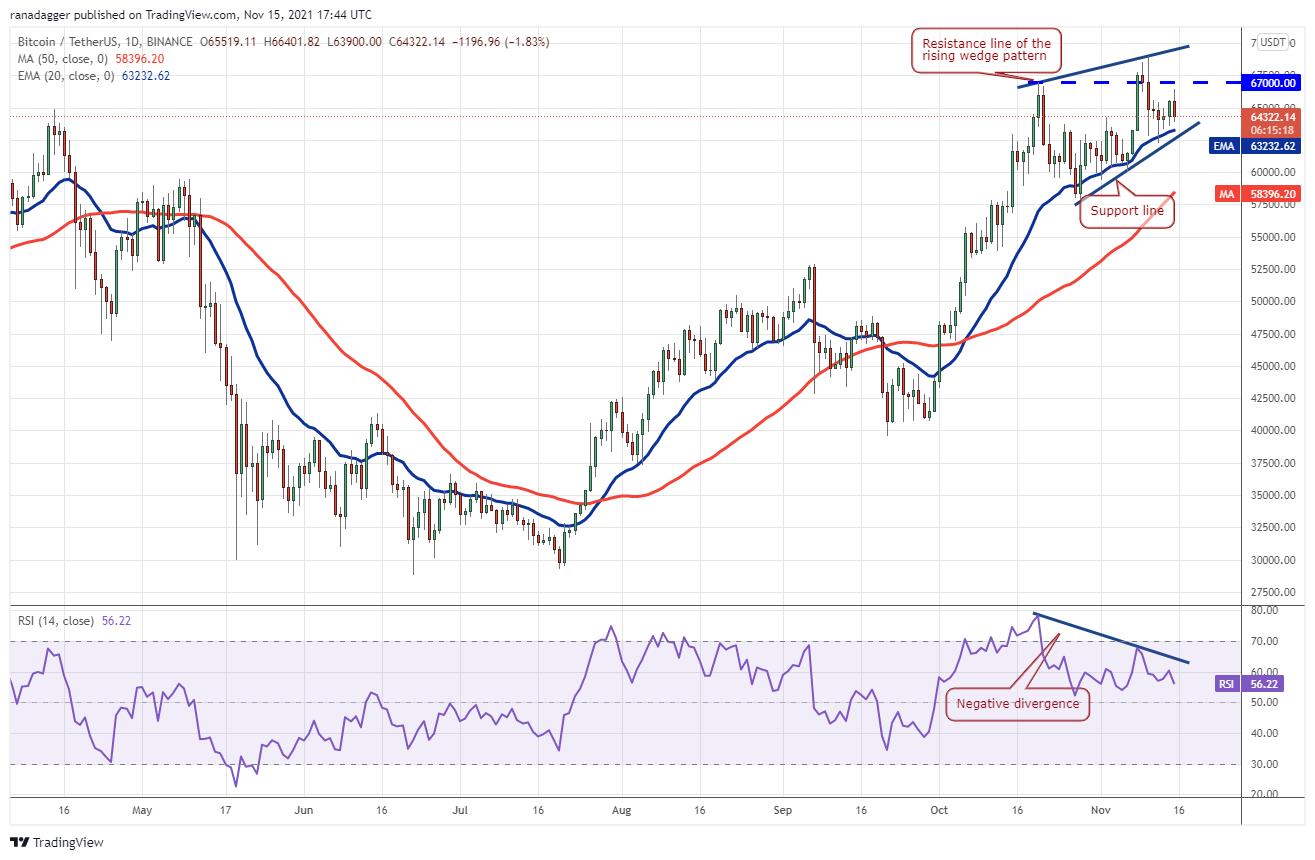Click the 'EMA (20, close, 0)' indicator legend
The image size is (1315, 860).
coord(65,75)
